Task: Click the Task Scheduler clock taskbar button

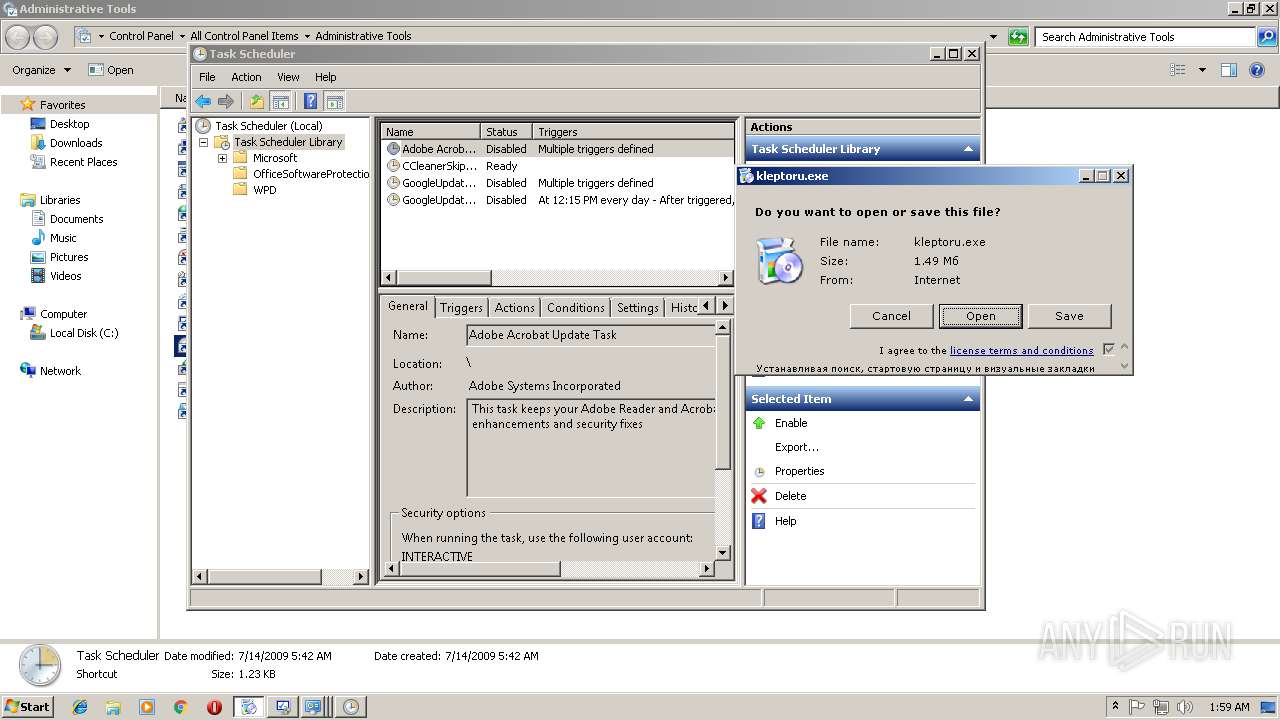Action: tap(350, 707)
